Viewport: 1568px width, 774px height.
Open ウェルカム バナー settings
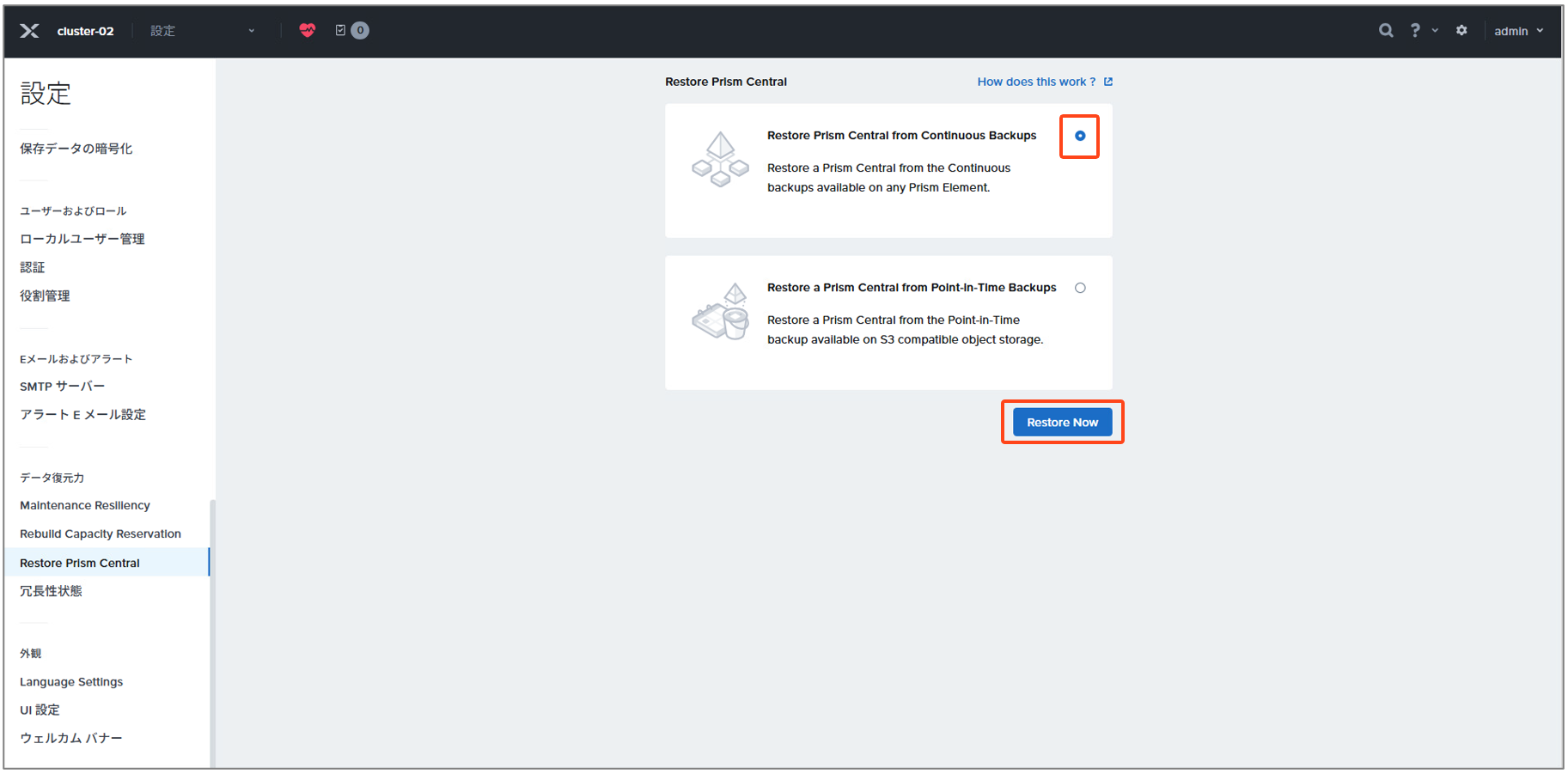click(71, 739)
